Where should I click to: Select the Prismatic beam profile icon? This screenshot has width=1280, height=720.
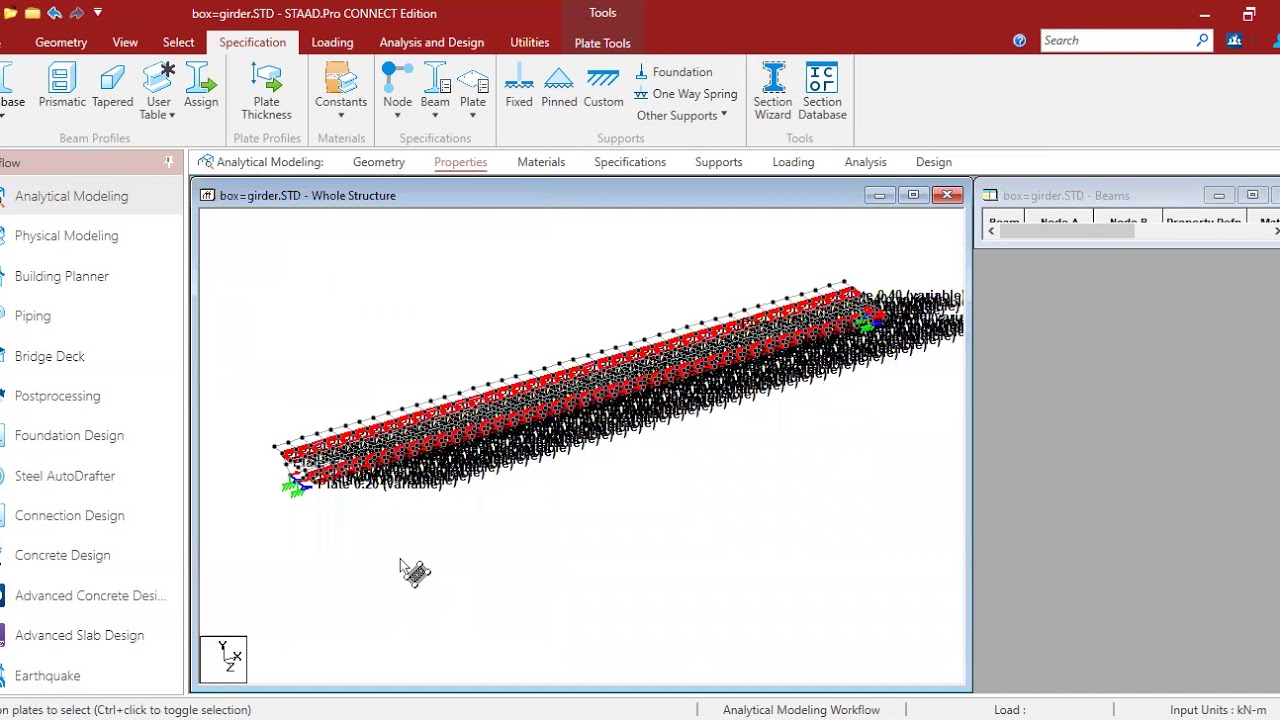tap(62, 86)
